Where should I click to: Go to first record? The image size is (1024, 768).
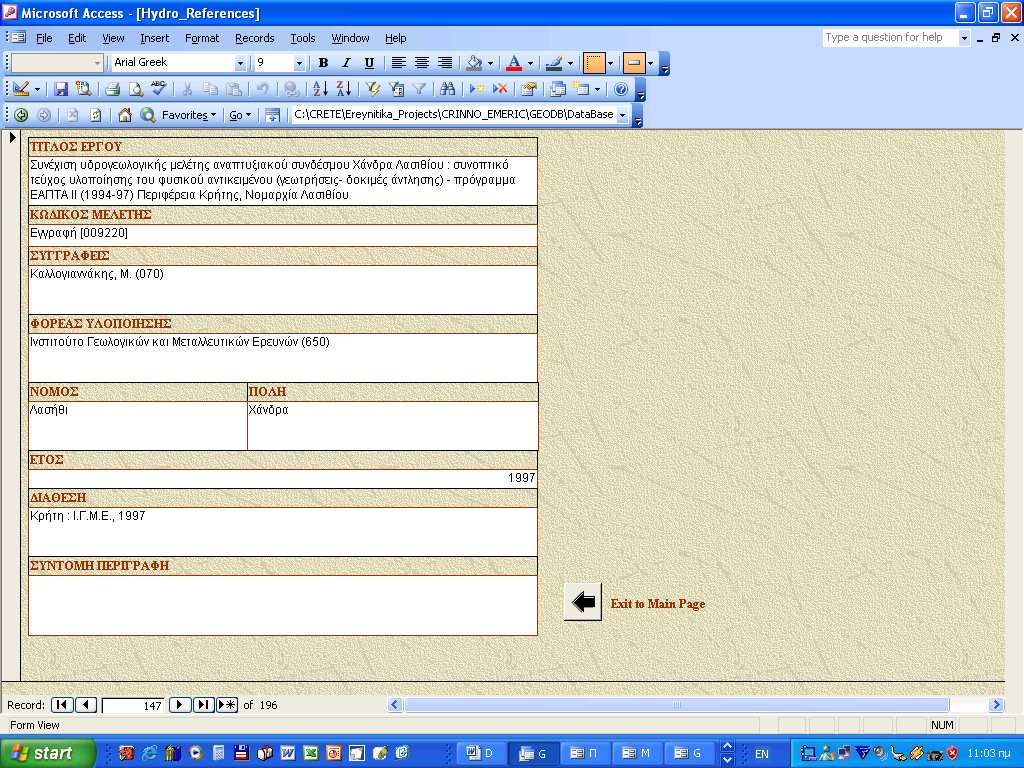point(61,705)
